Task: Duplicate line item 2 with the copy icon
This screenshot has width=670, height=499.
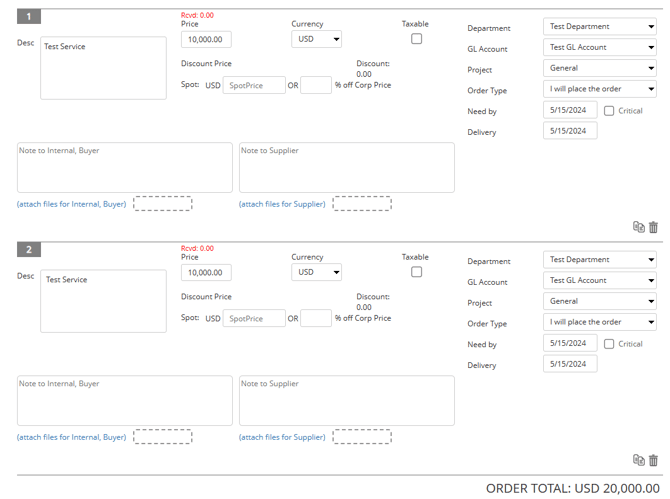Action: pos(639,460)
